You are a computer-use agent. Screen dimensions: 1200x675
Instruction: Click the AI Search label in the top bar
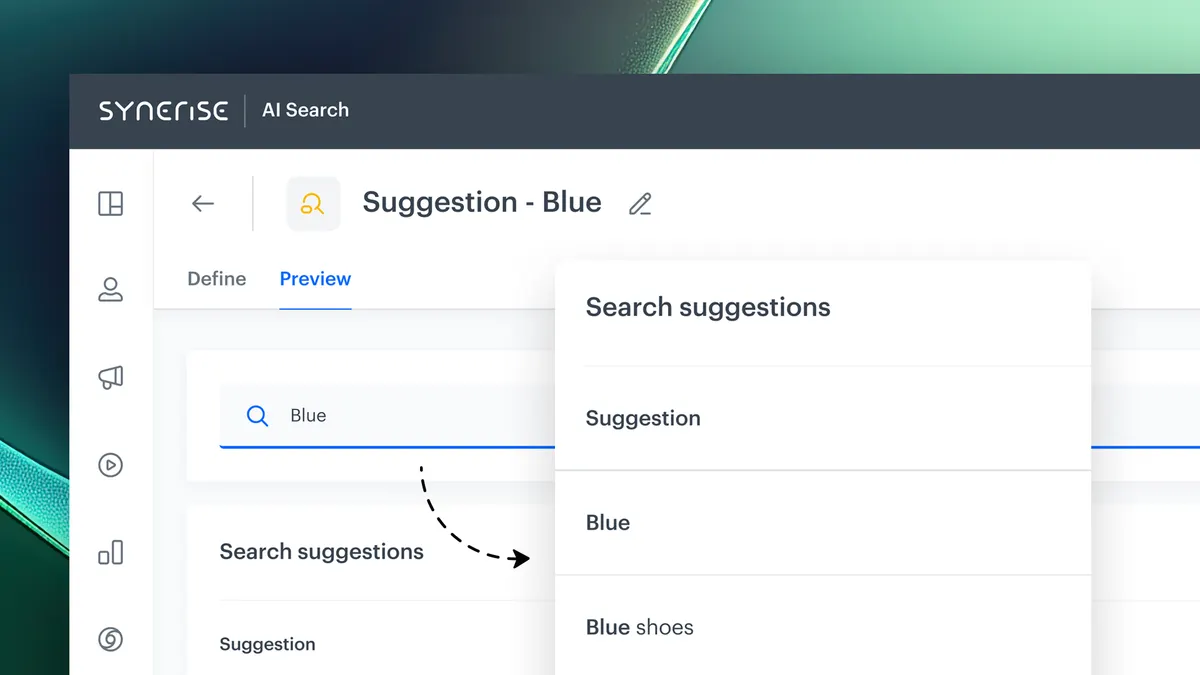coord(305,110)
